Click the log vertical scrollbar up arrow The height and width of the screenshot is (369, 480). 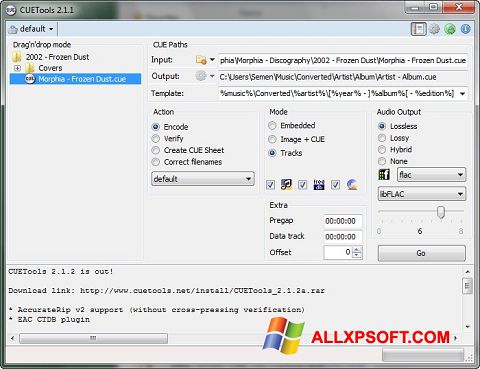(467, 272)
